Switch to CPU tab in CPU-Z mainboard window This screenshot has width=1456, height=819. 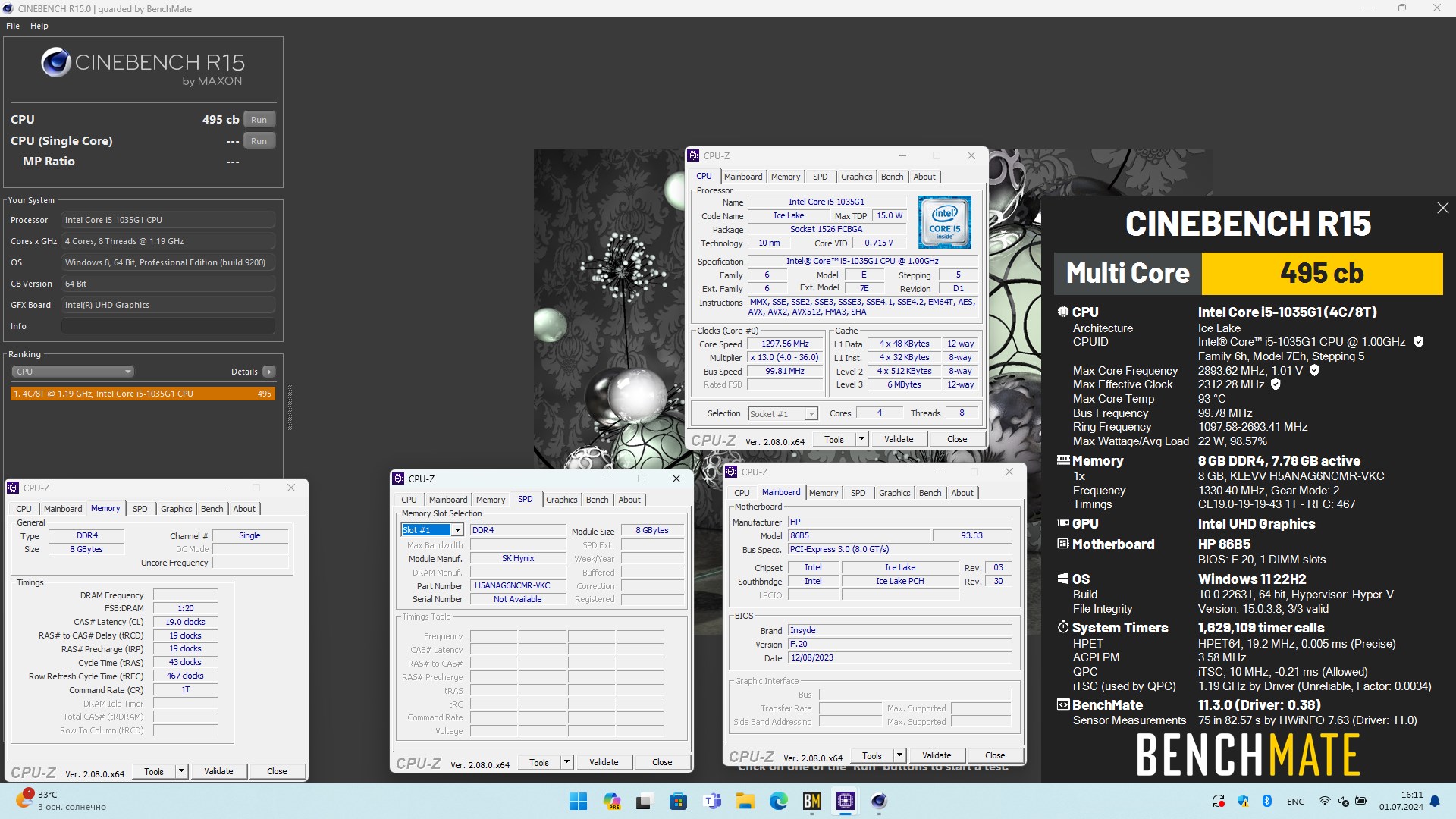pos(742,493)
